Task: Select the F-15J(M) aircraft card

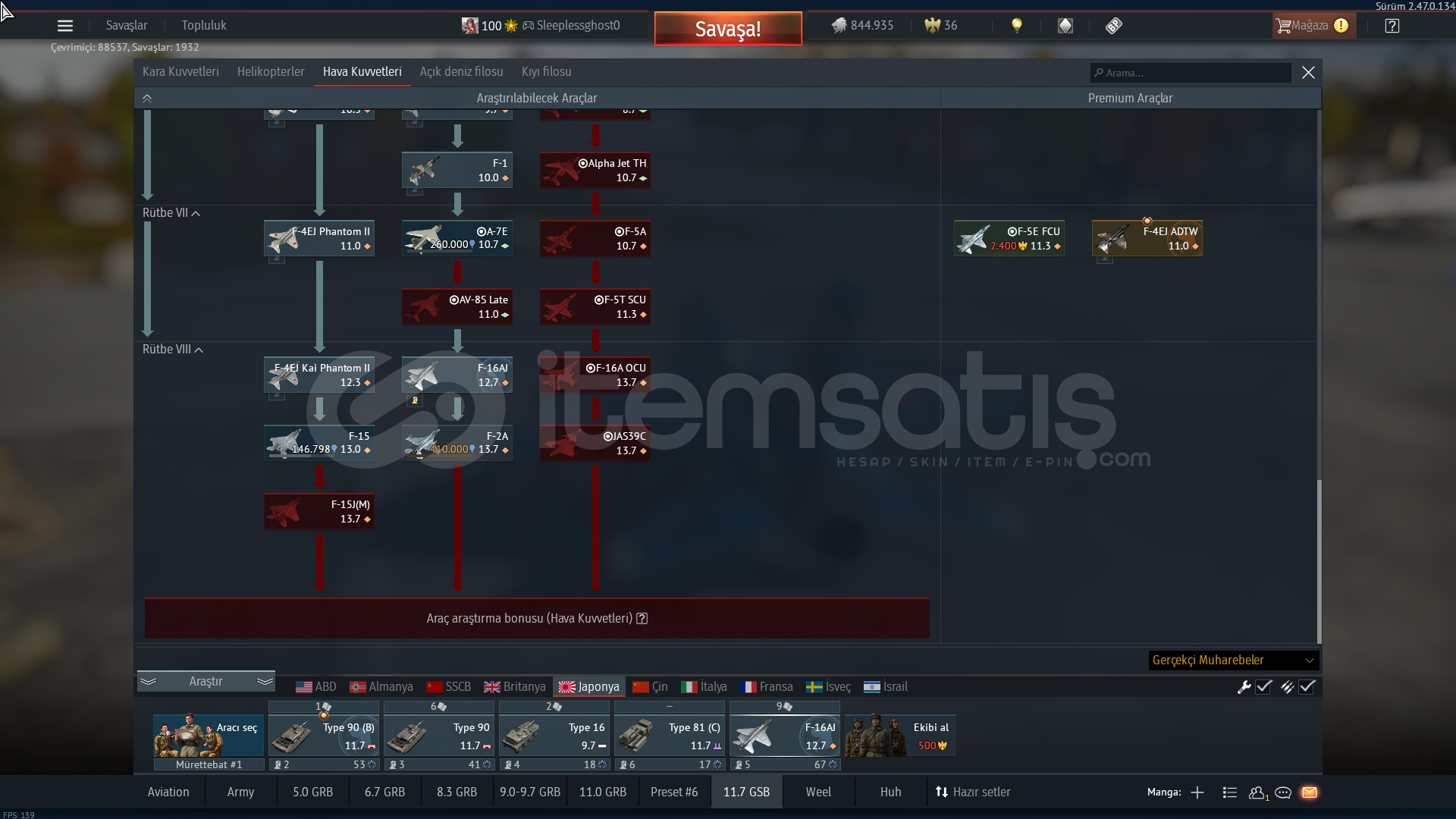Action: tap(319, 511)
